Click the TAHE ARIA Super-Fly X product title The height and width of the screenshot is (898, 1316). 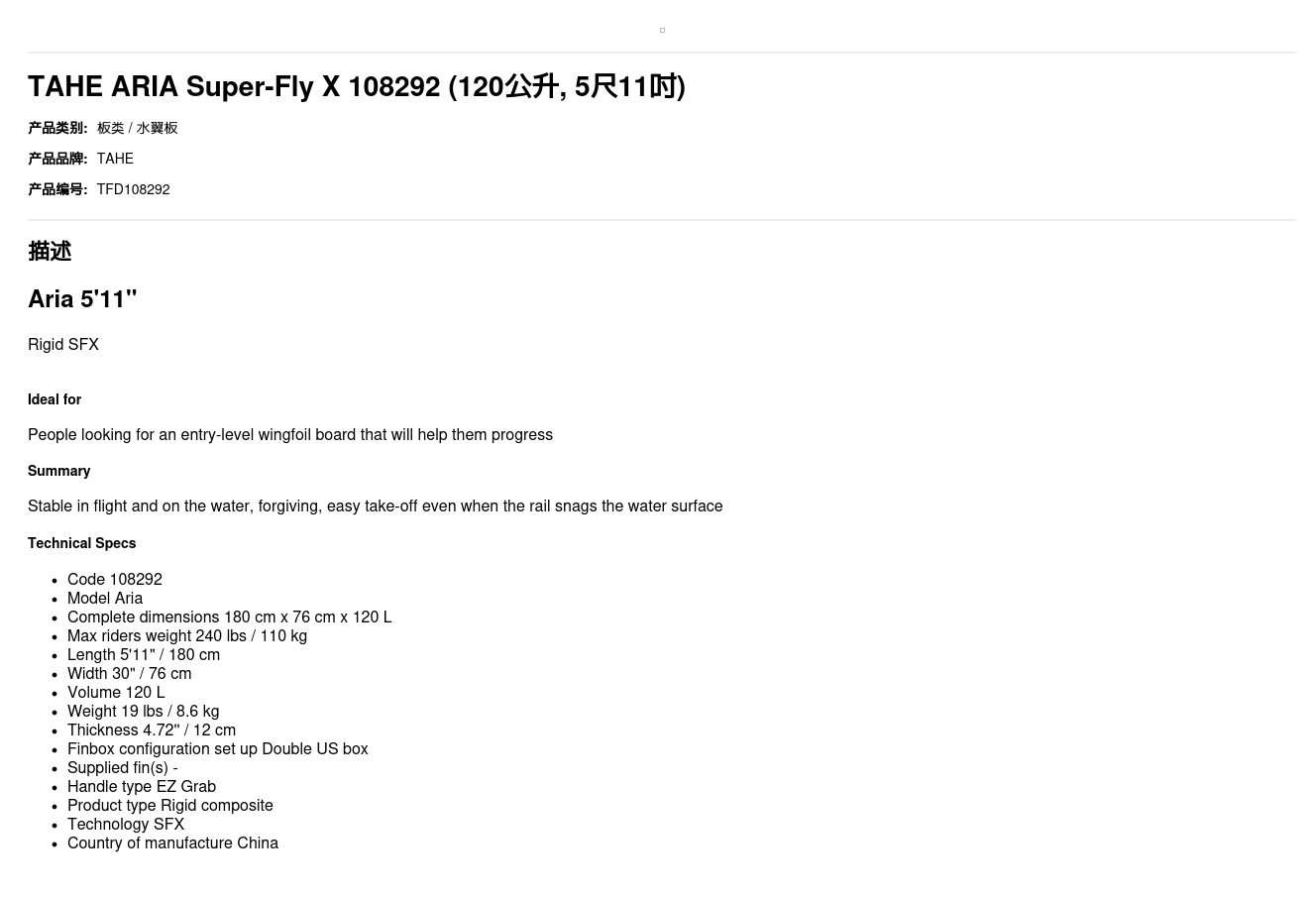(x=356, y=87)
